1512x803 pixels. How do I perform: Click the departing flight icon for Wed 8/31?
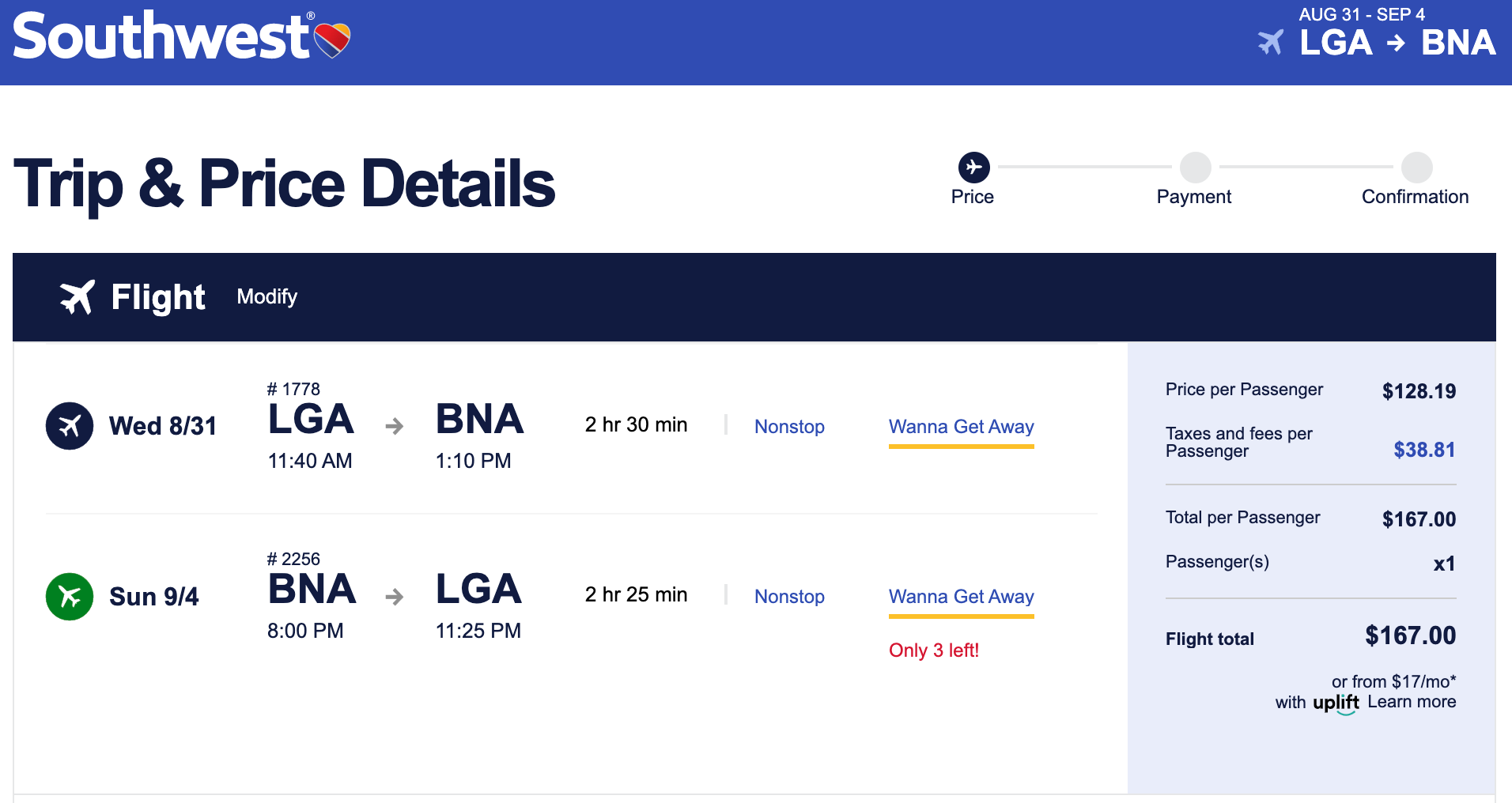pyautogui.click(x=70, y=426)
